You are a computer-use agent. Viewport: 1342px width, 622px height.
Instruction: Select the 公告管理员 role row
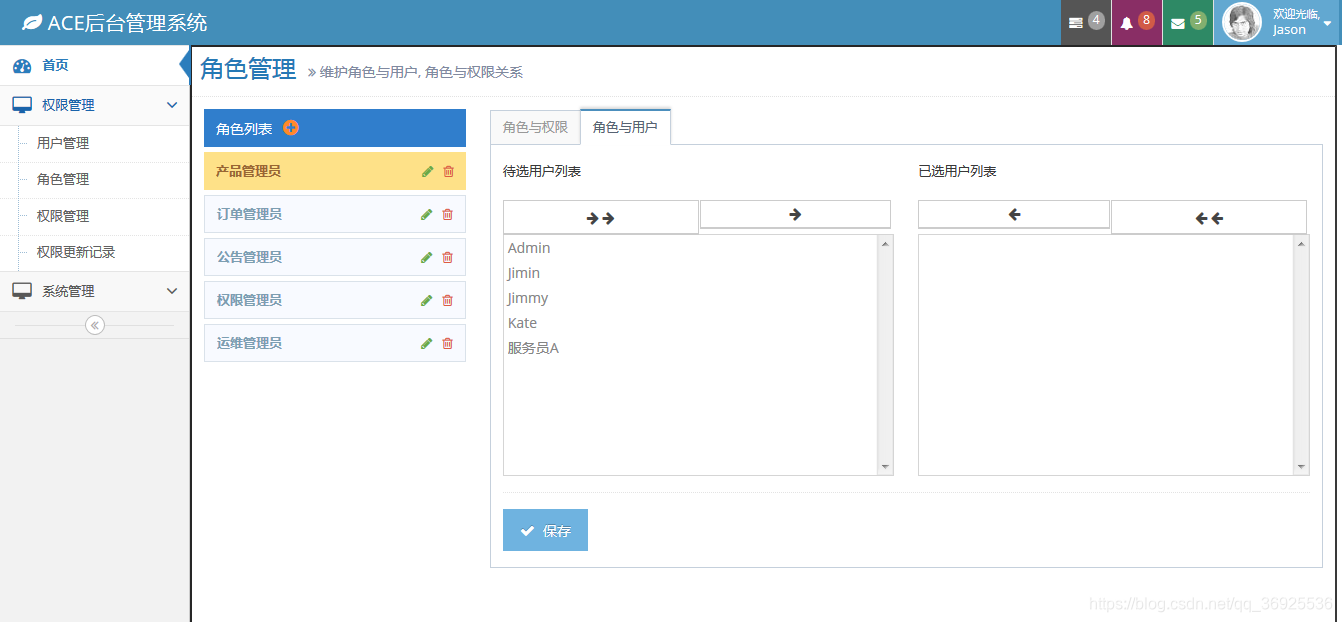point(335,257)
